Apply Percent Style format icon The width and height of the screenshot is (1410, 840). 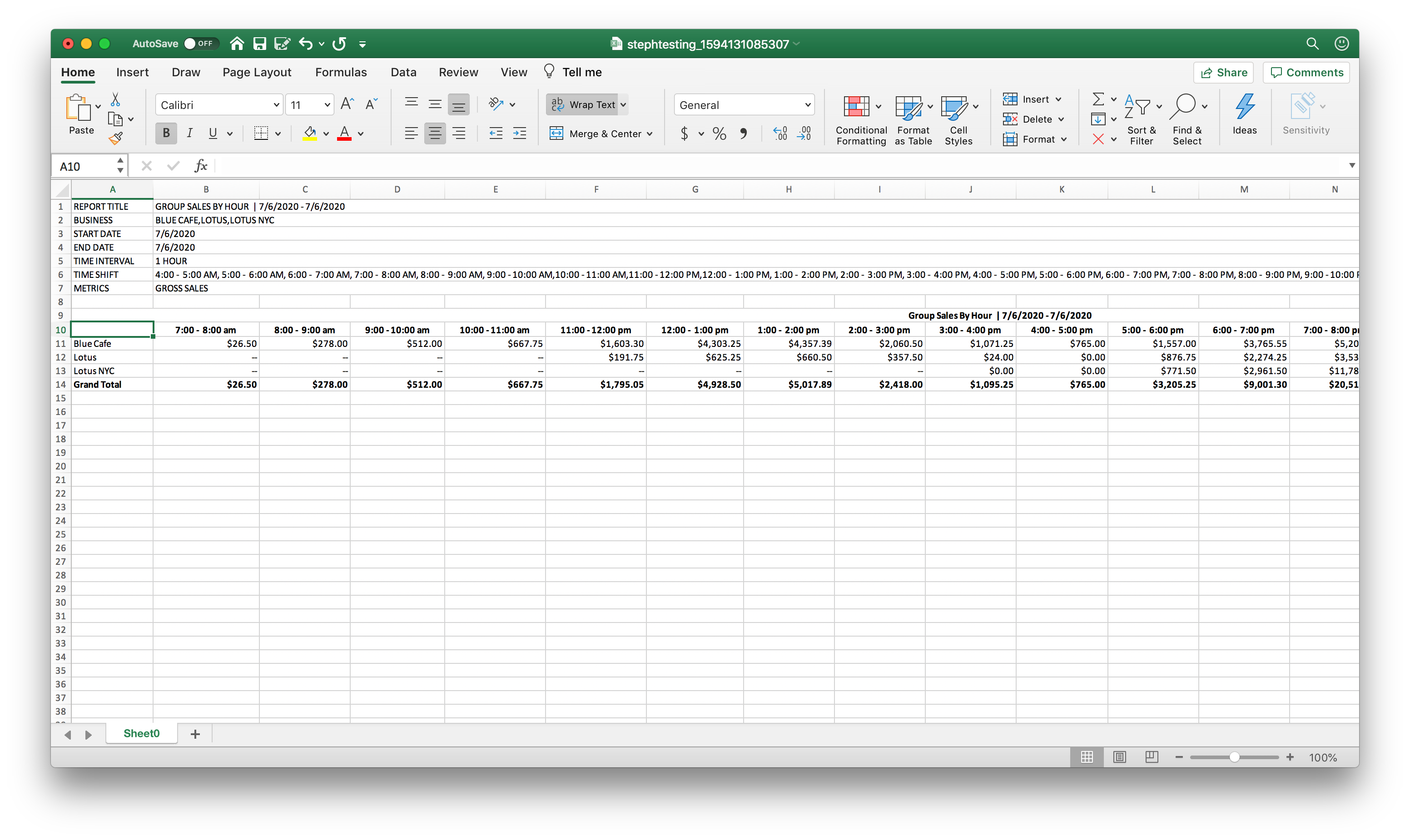click(719, 133)
